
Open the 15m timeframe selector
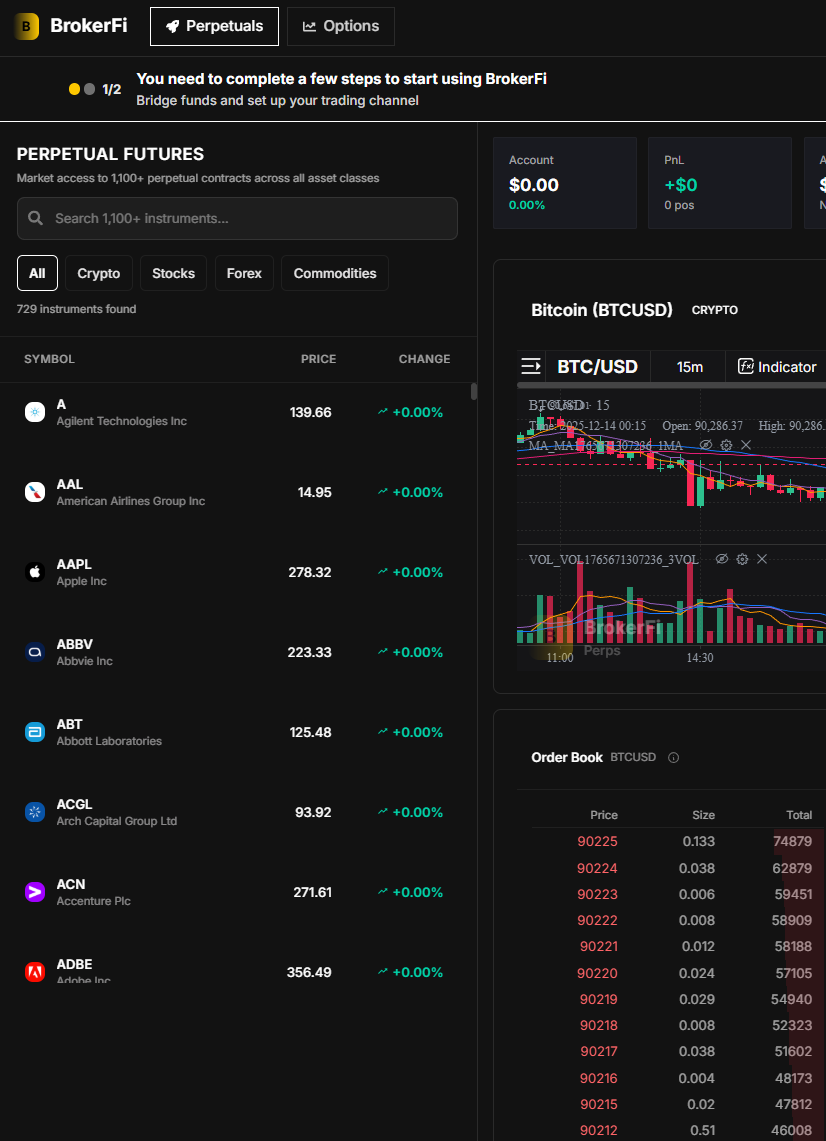point(687,366)
